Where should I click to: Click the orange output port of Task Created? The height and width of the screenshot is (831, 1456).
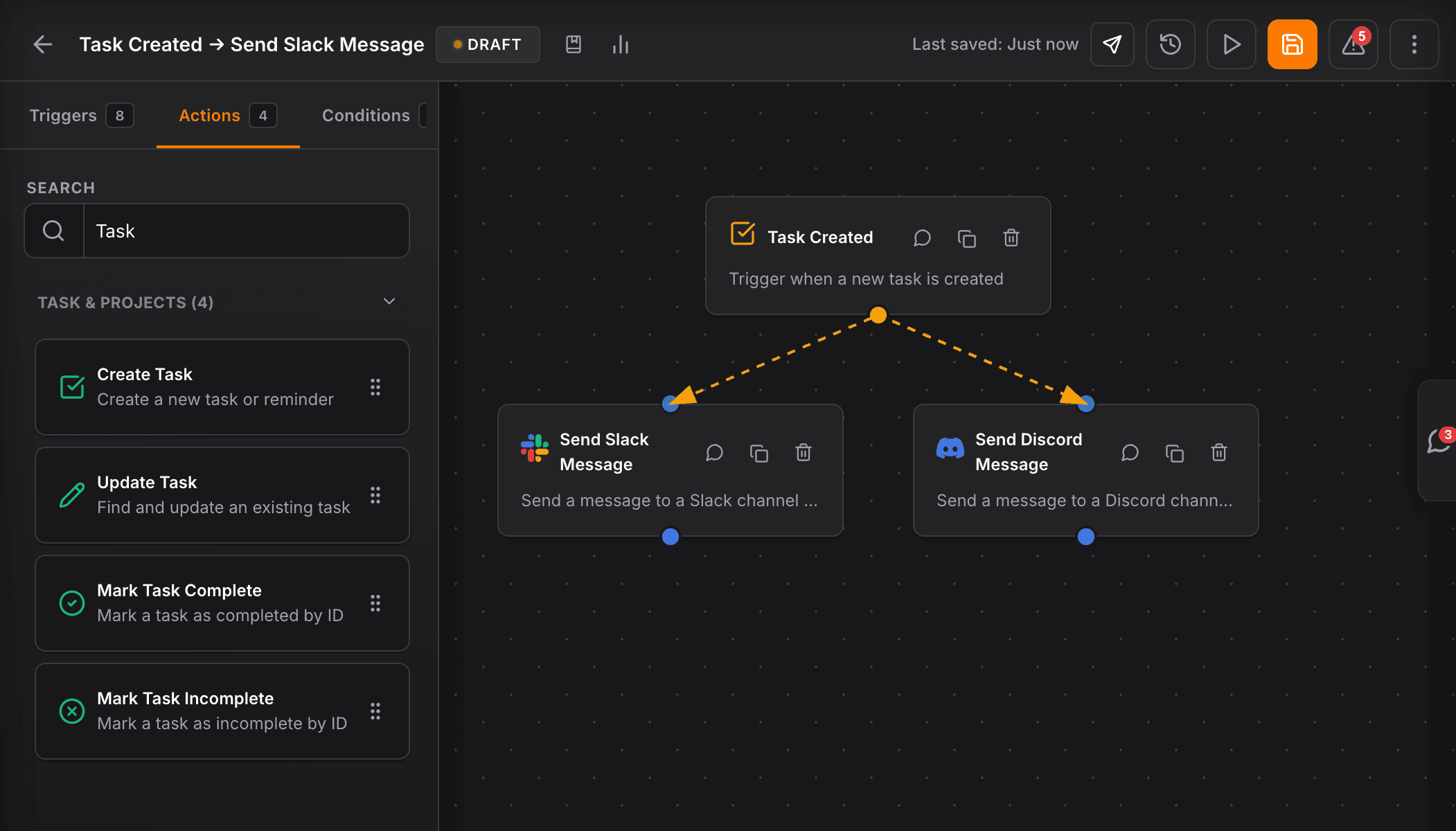pos(878,315)
